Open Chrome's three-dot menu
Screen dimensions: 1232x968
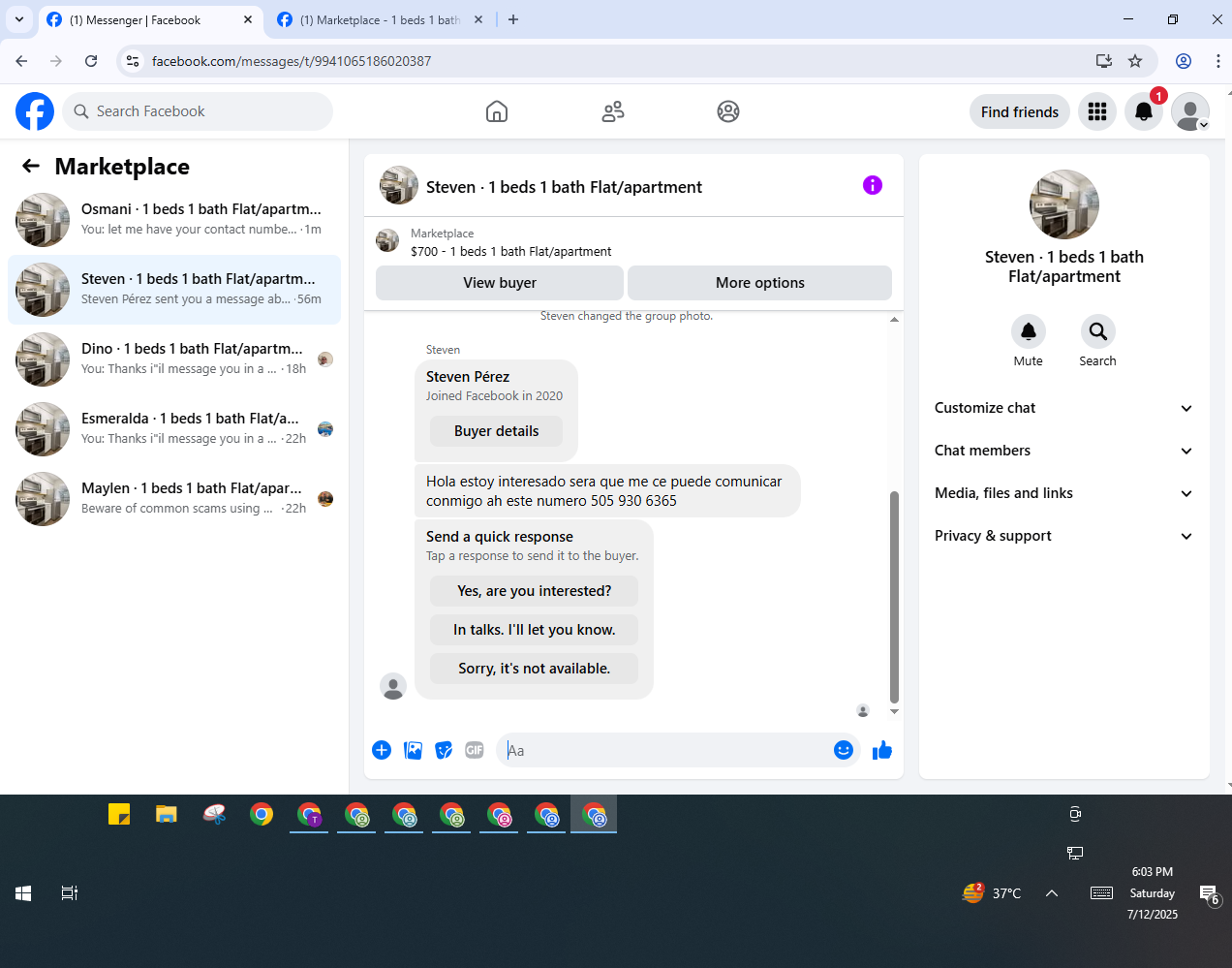[1217, 61]
